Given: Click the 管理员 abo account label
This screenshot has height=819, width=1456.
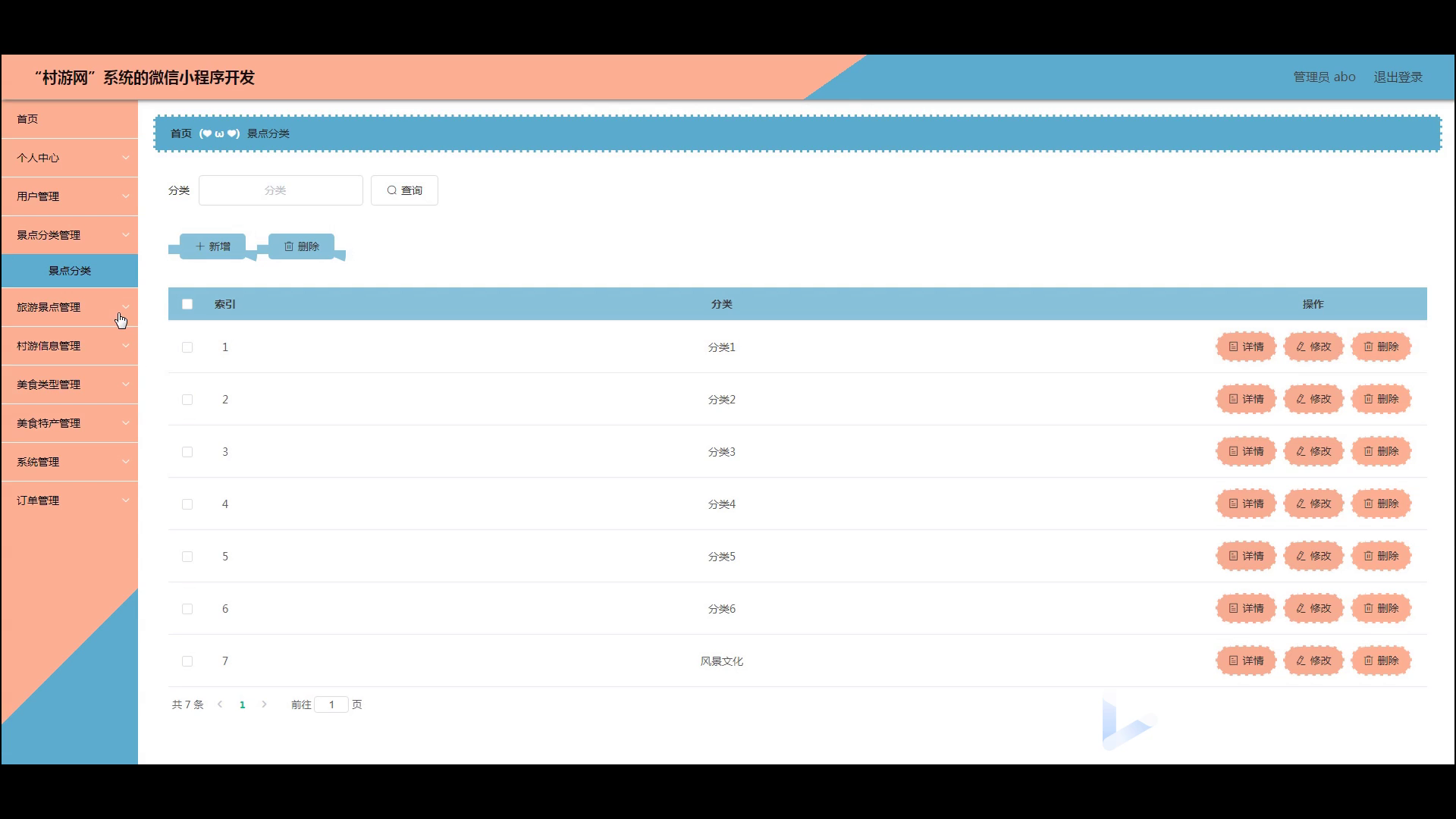Looking at the screenshot, I should (1324, 77).
